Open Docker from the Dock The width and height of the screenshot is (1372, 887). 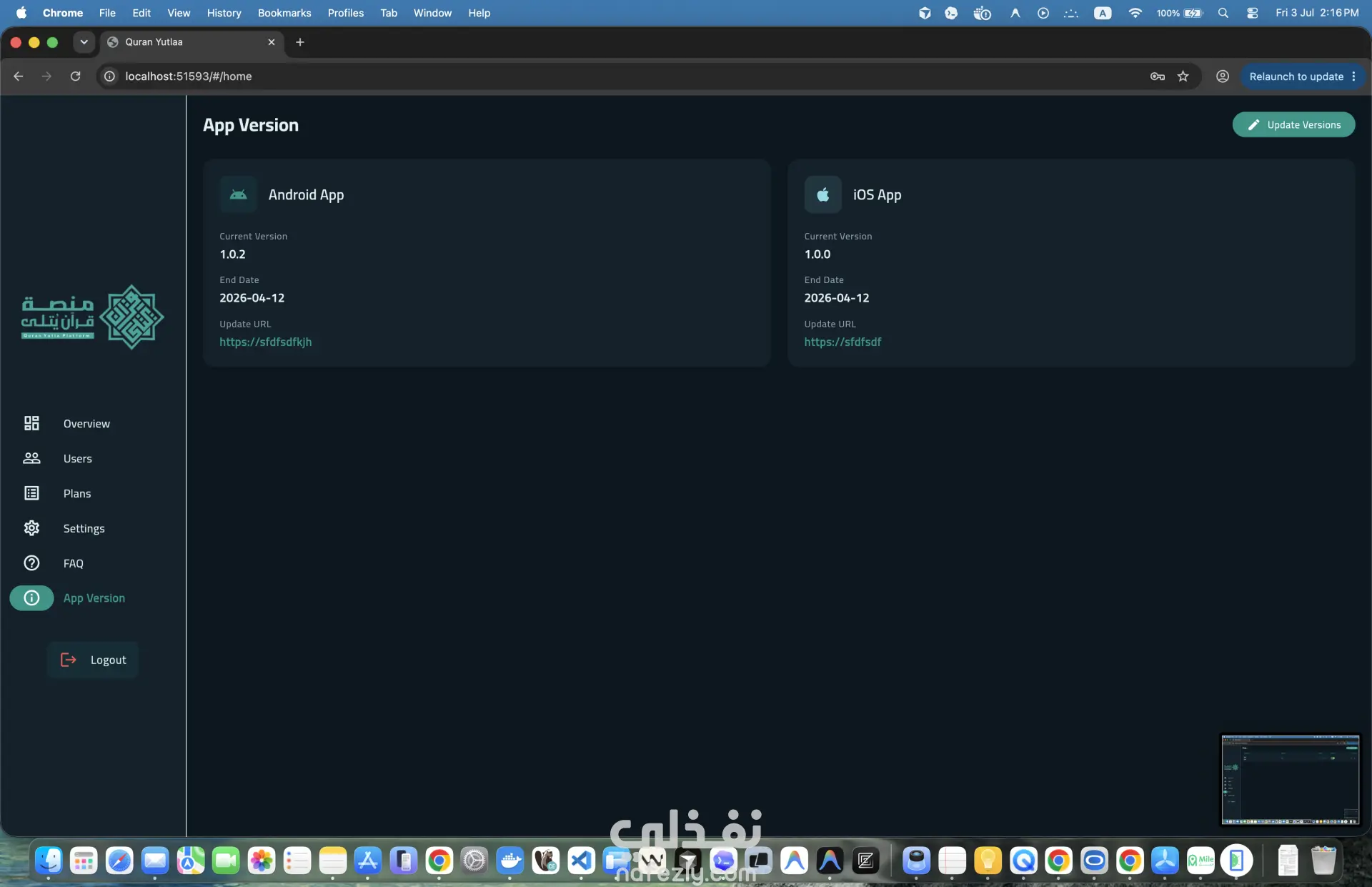(x=510, y=861)
